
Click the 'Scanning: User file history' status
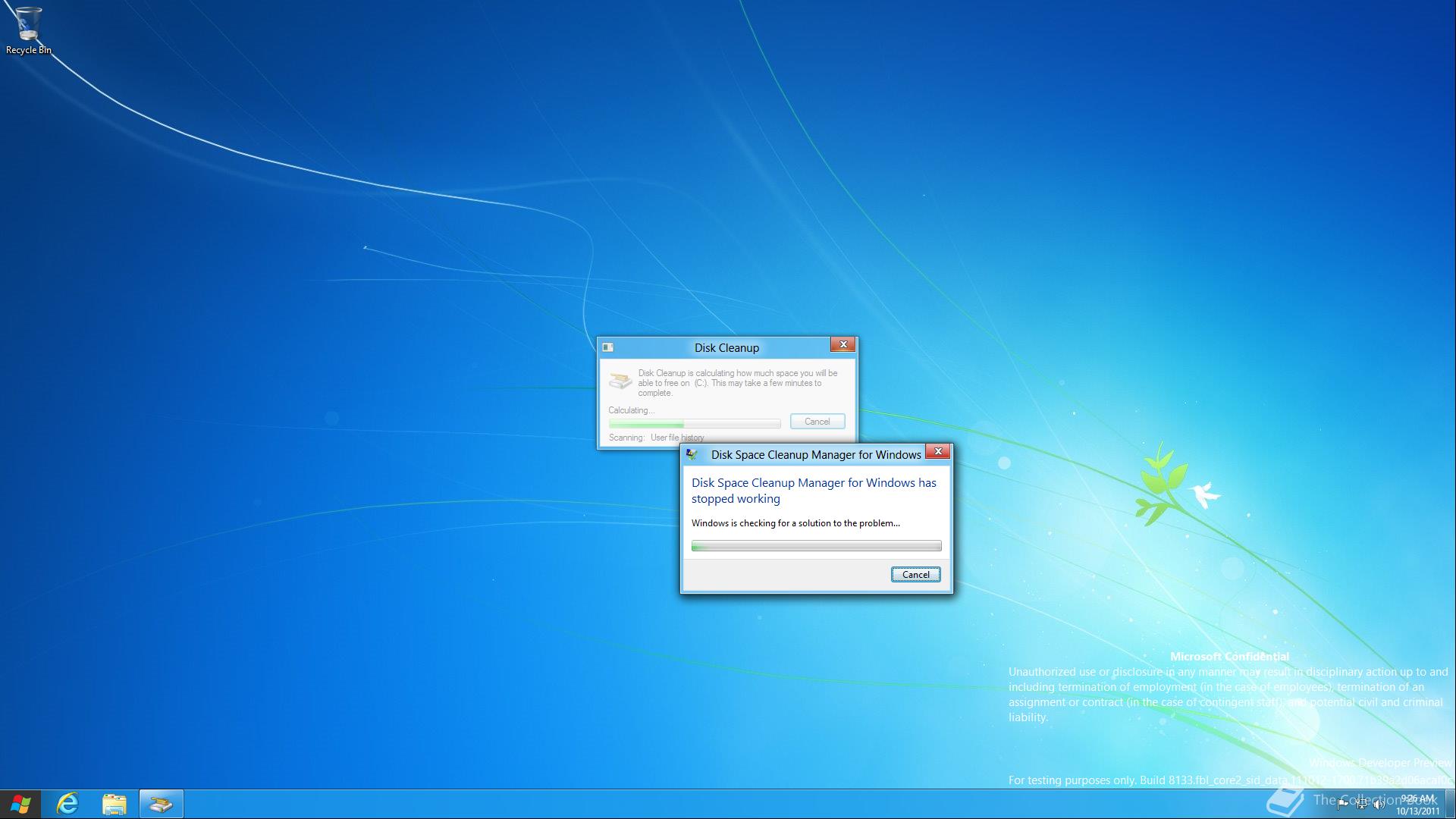point(656,438)
